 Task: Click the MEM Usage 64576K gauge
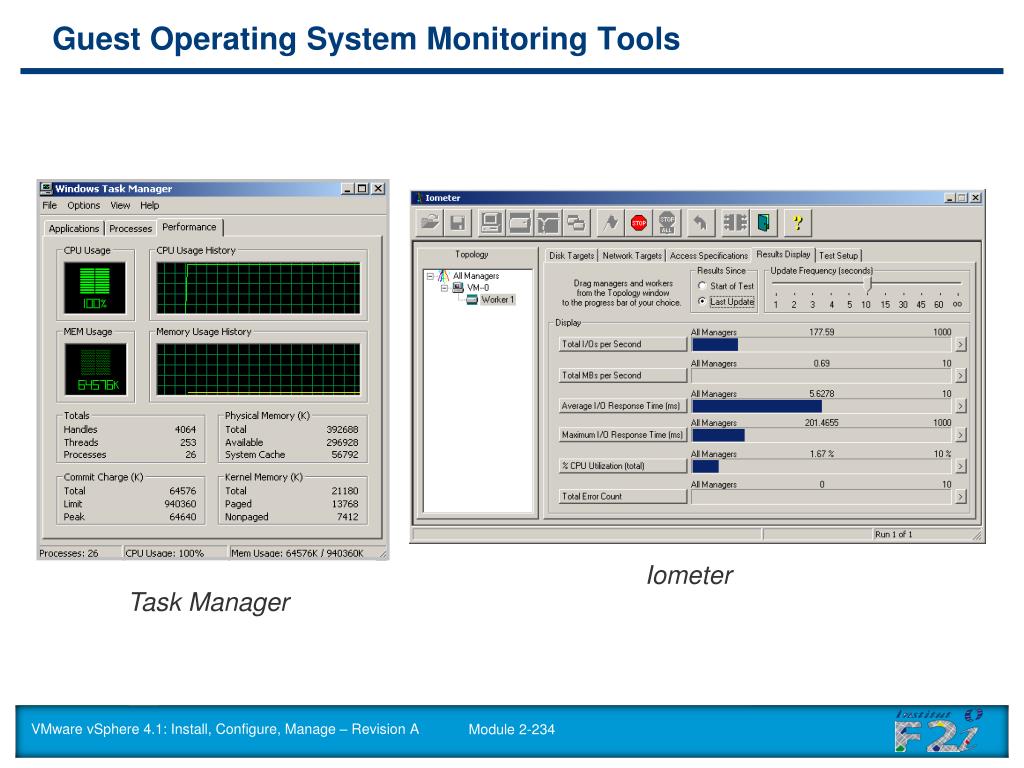click(95, 370)
